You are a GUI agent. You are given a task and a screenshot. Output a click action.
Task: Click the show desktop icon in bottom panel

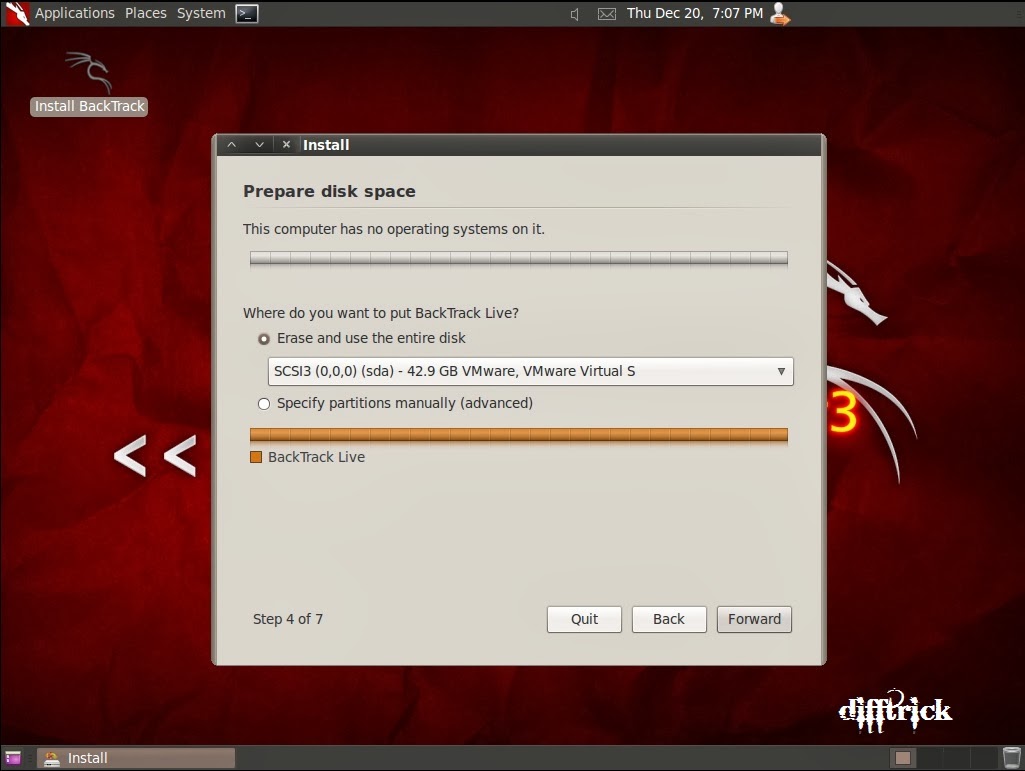(x=12, y=758)
